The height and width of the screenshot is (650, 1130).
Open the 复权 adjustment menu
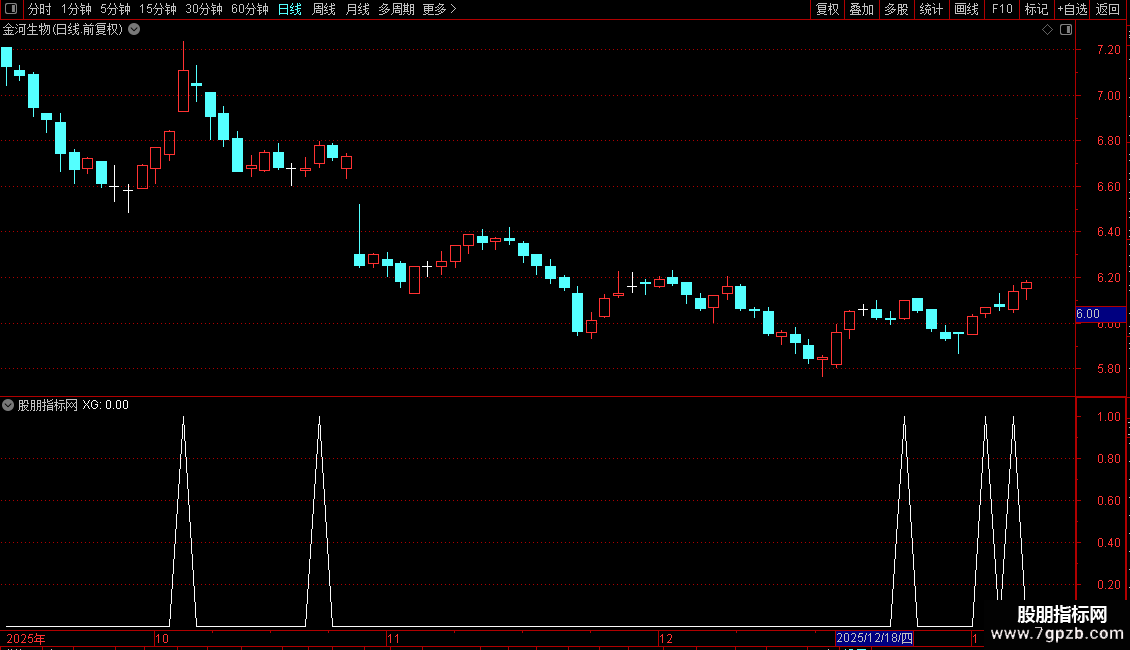827,9
